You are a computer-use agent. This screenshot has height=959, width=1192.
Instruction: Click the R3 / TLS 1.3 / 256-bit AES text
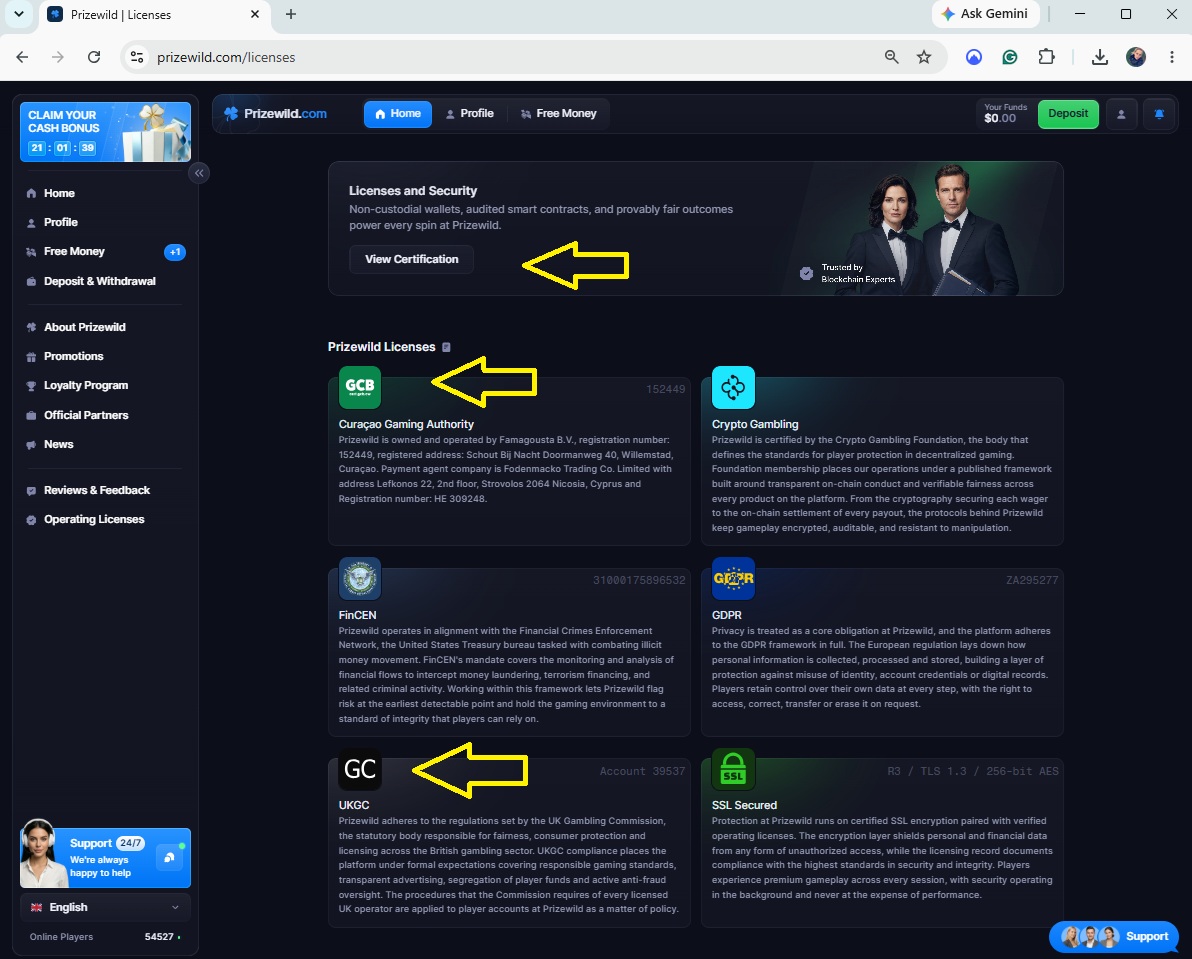click(972, 771)
